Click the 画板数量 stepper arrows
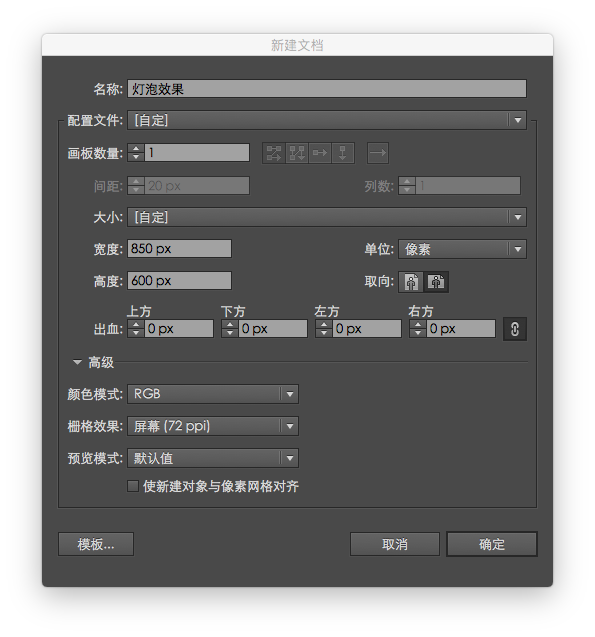 [136, 153]
